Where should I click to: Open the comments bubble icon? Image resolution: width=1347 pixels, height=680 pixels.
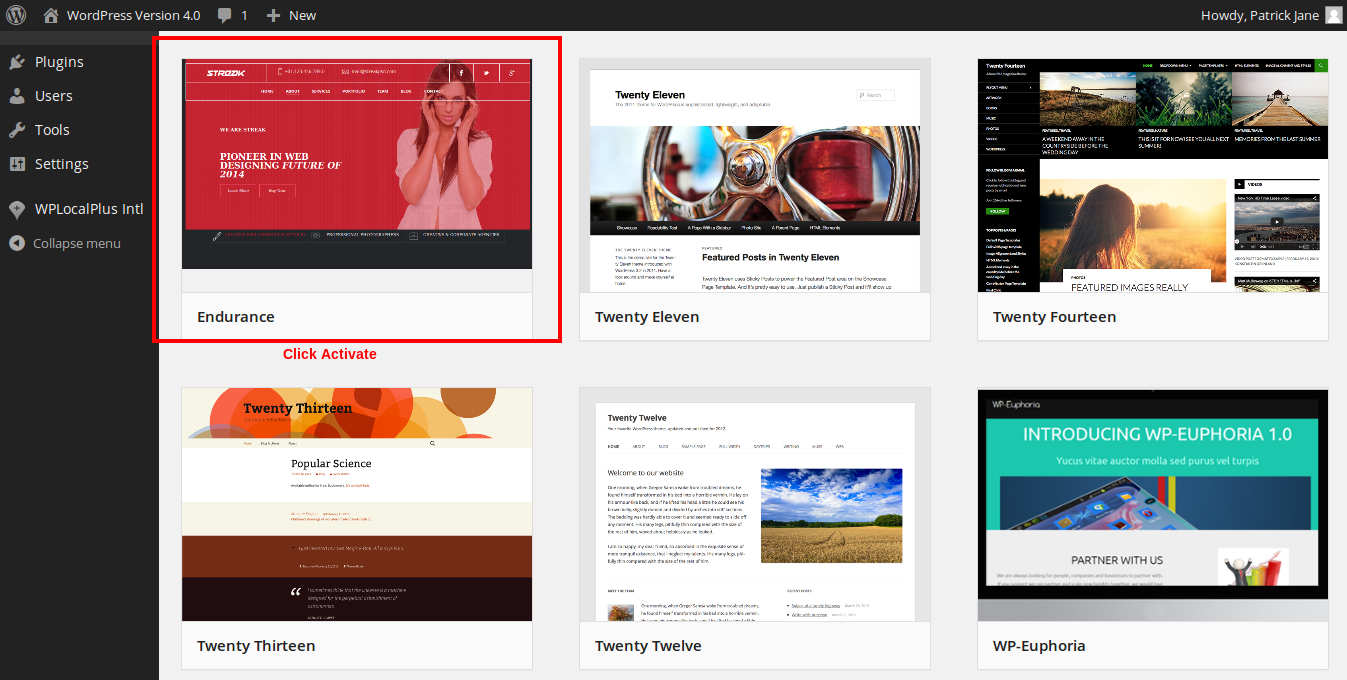tap(225, 15)
